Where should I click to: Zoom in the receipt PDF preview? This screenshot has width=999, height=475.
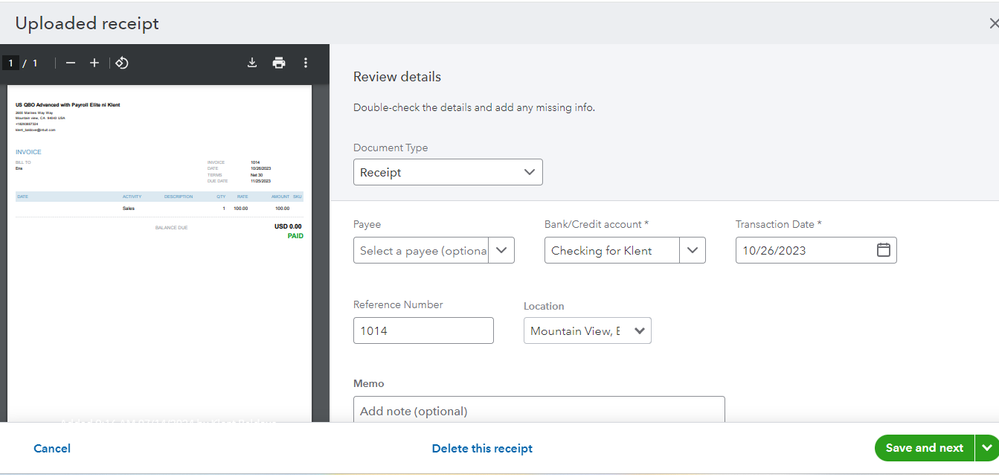[94, 63]
